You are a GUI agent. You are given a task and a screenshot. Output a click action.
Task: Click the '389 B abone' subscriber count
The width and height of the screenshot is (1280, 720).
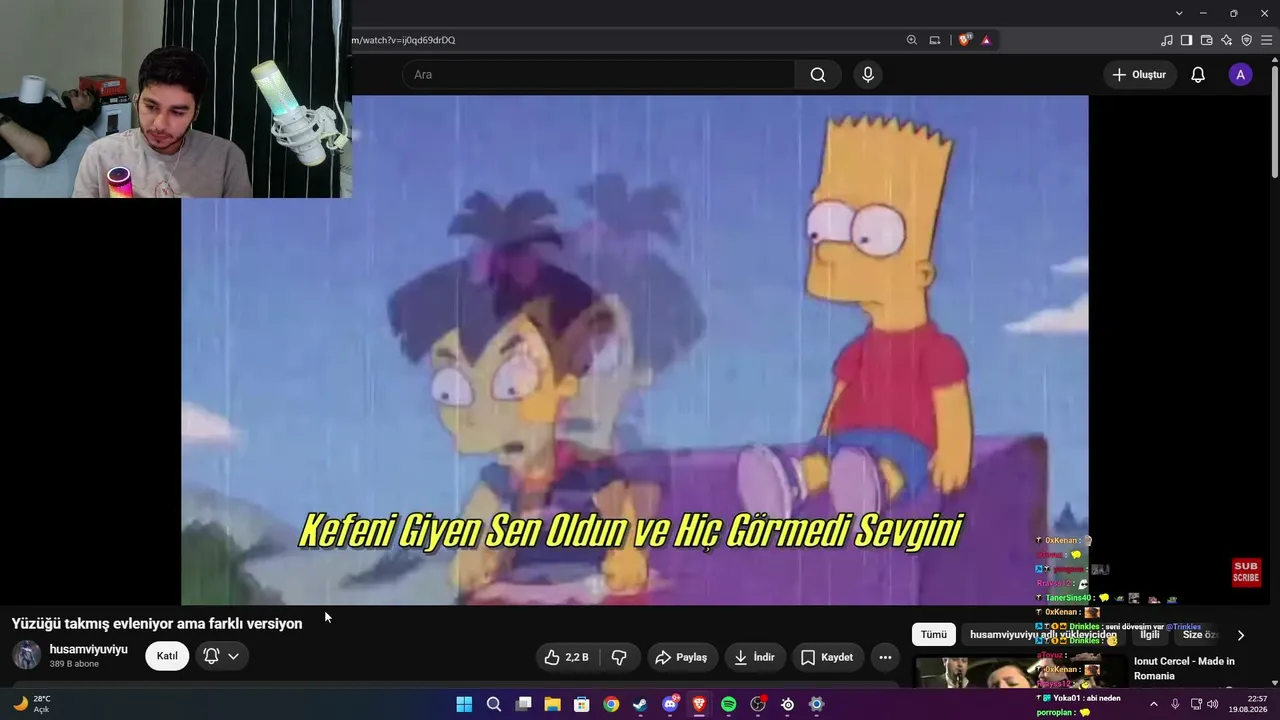pos(74,664)
